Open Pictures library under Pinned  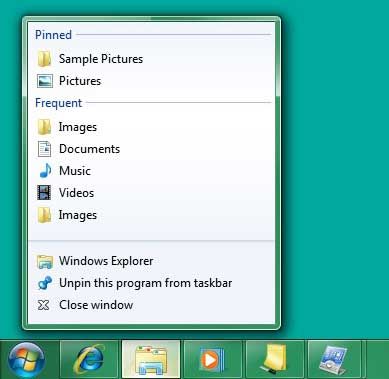pos(152,81)
